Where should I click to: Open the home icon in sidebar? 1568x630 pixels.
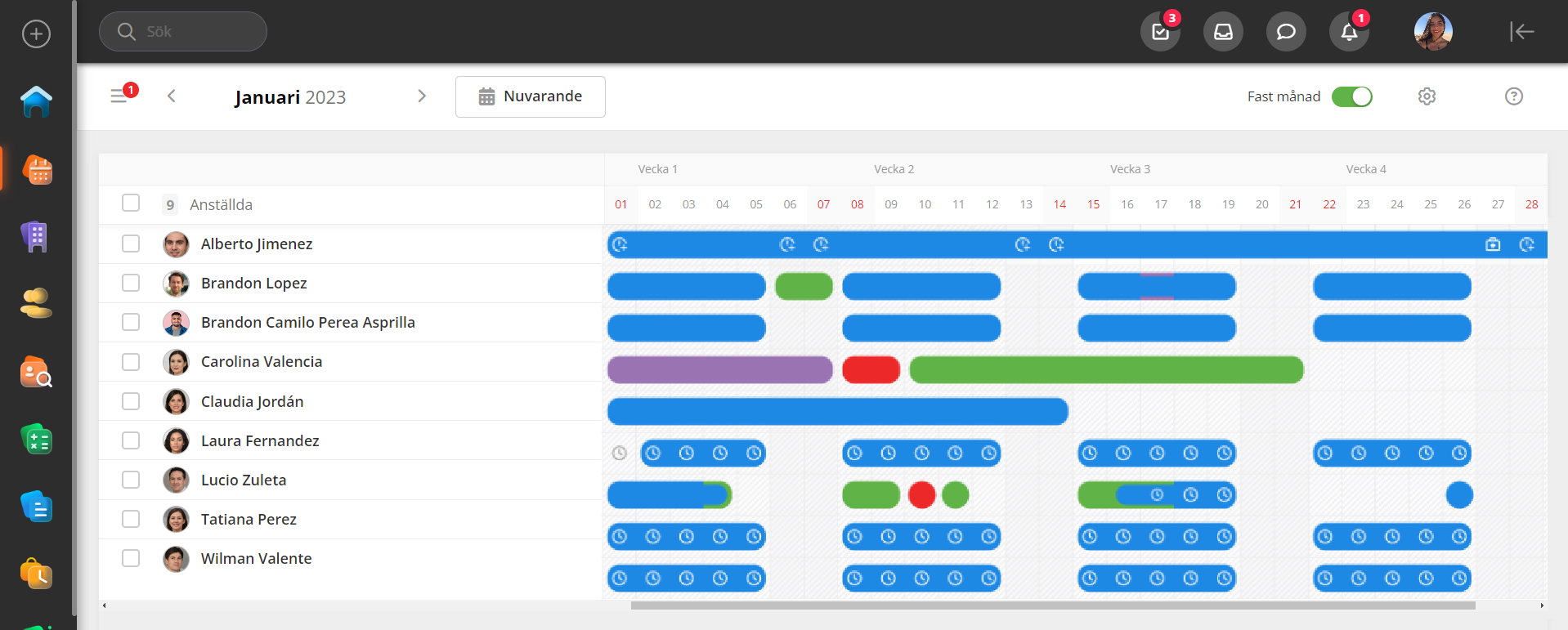(36, 102)
